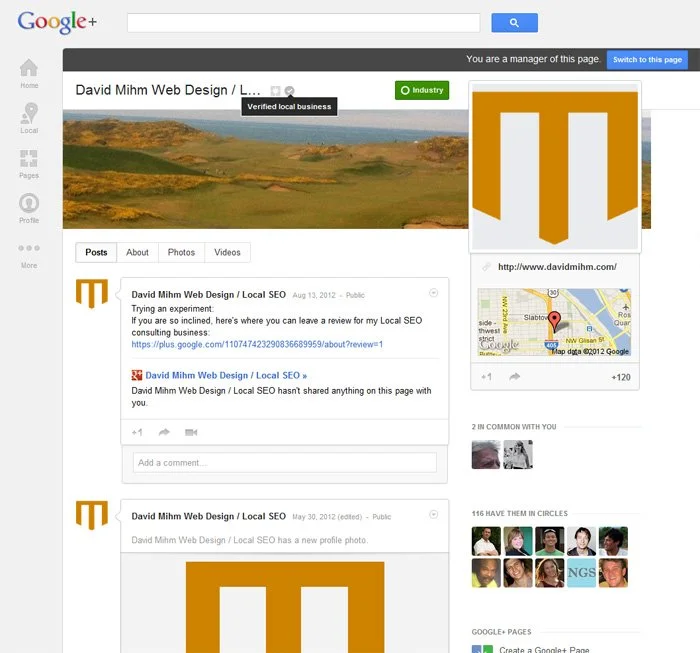Click the golf course cover photo
Viewport: 700px width, 653px height.
[266, 170]
